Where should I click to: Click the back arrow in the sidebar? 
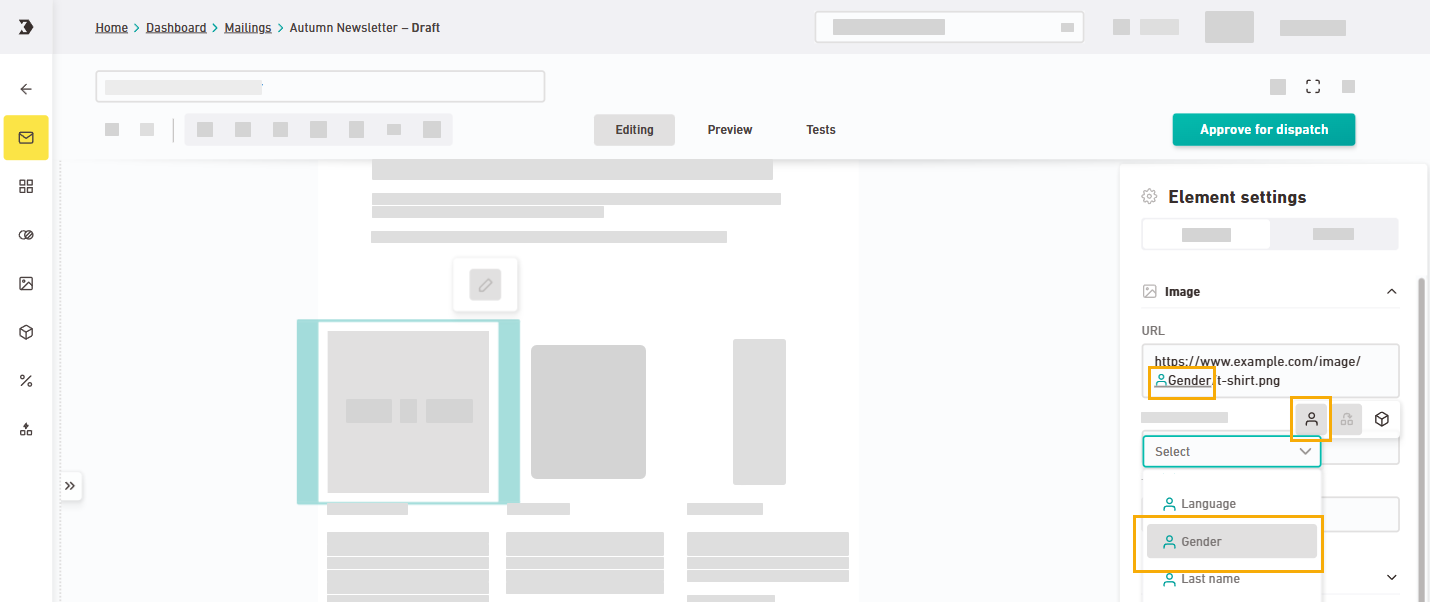[x=26, y=89]
